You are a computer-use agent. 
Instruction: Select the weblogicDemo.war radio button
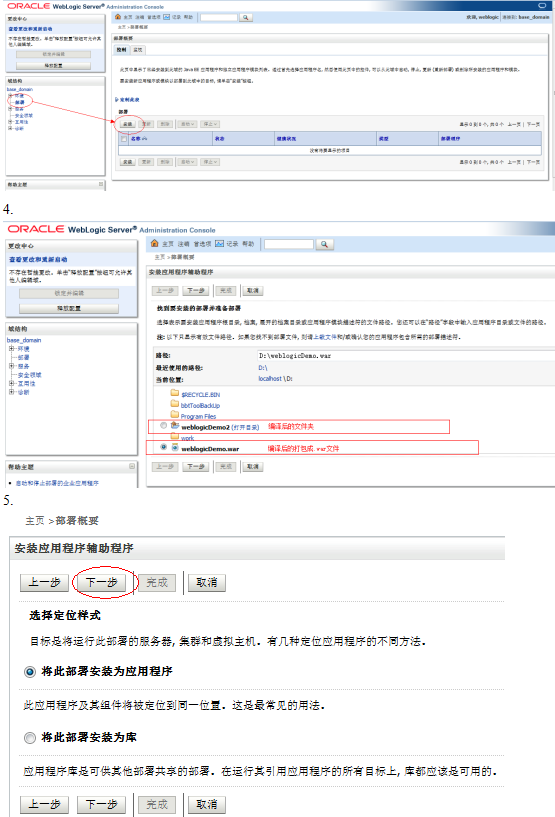(164, 447)
